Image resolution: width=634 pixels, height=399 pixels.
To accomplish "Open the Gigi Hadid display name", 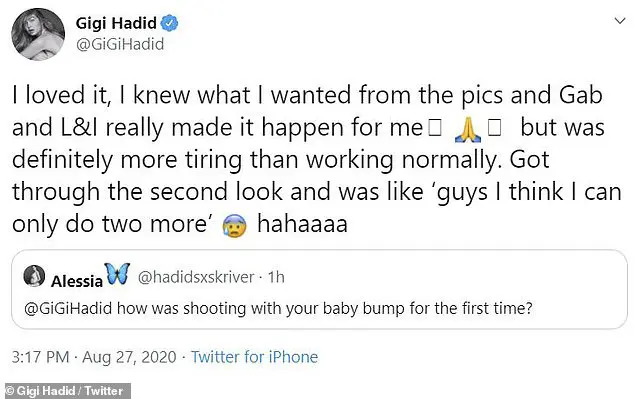I will coord(116,23).
